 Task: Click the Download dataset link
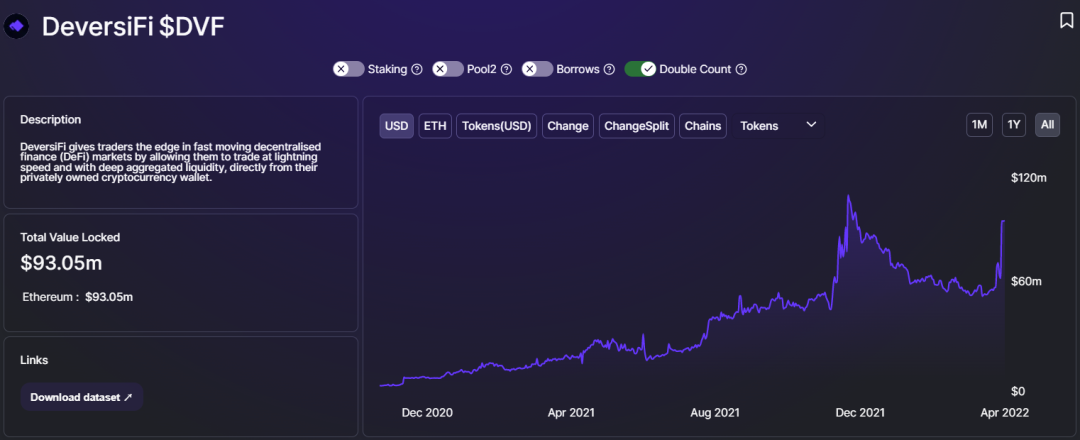coord(81,397)
